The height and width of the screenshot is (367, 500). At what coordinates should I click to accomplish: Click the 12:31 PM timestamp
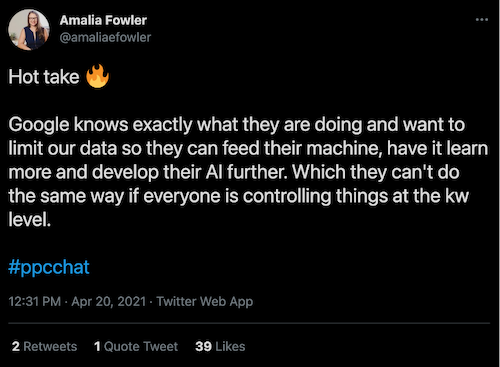tap(35, 301)
